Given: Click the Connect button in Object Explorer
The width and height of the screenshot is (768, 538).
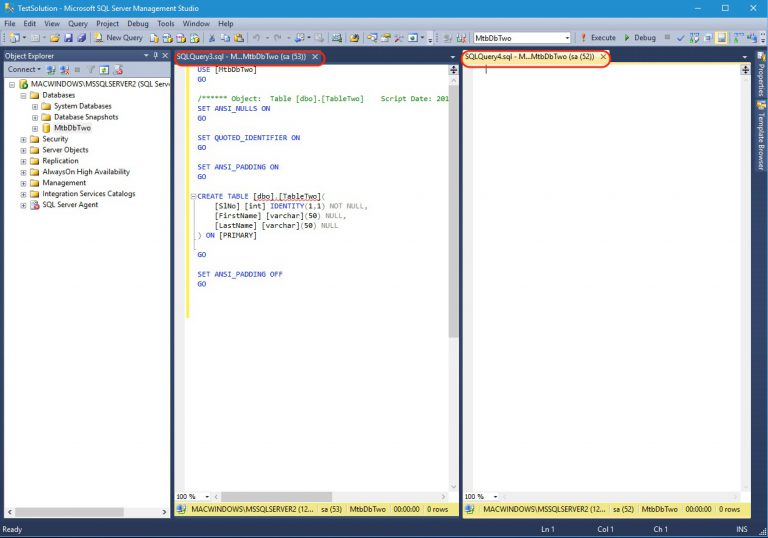Looking at the screenshot, I should [x=21, y=70].
